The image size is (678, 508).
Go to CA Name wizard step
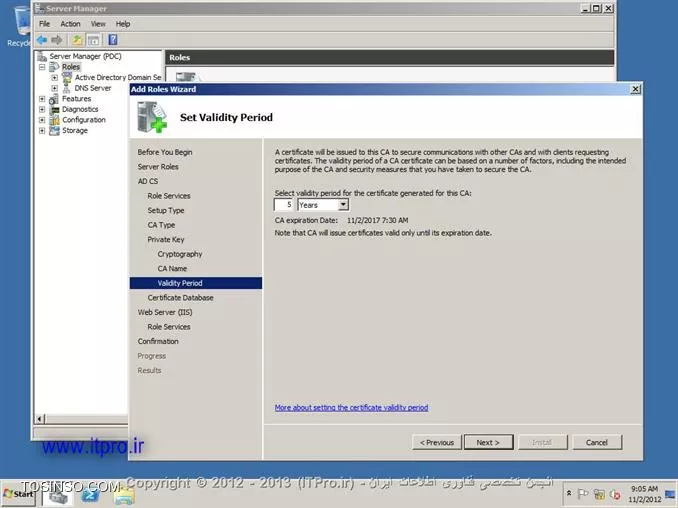(172, 268)
